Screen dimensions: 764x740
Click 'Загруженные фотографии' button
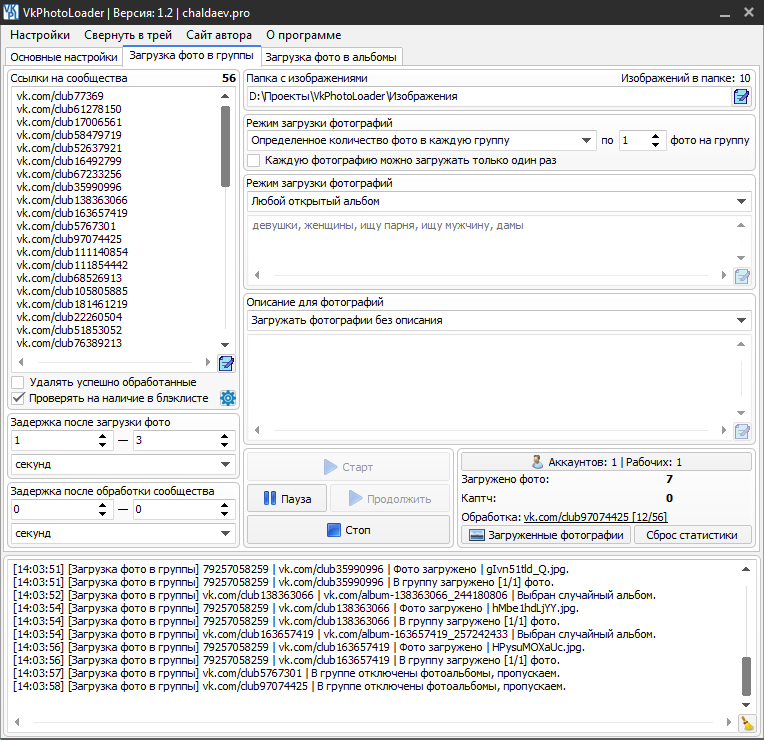(x=545, y=535)
